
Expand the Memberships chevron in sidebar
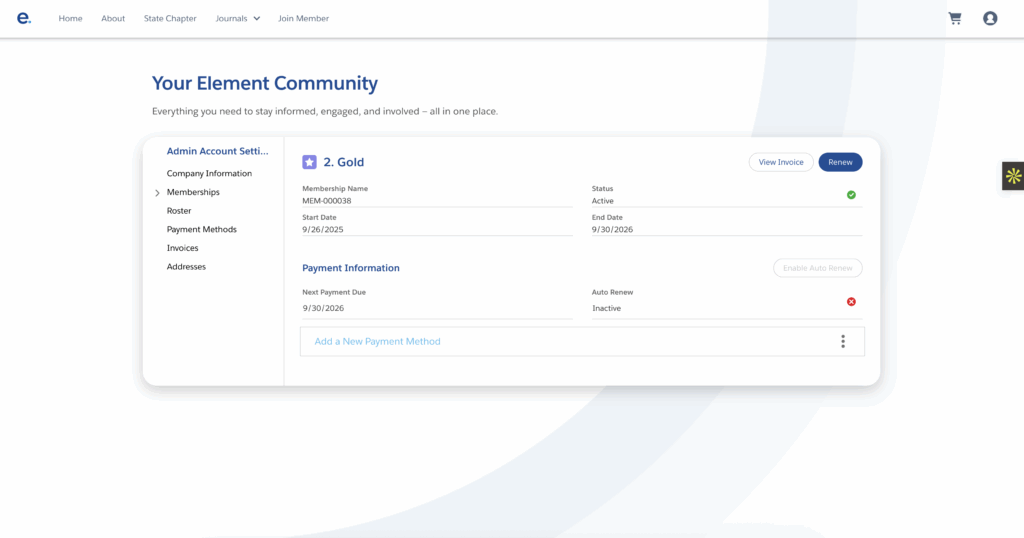[x=157, y=193]
